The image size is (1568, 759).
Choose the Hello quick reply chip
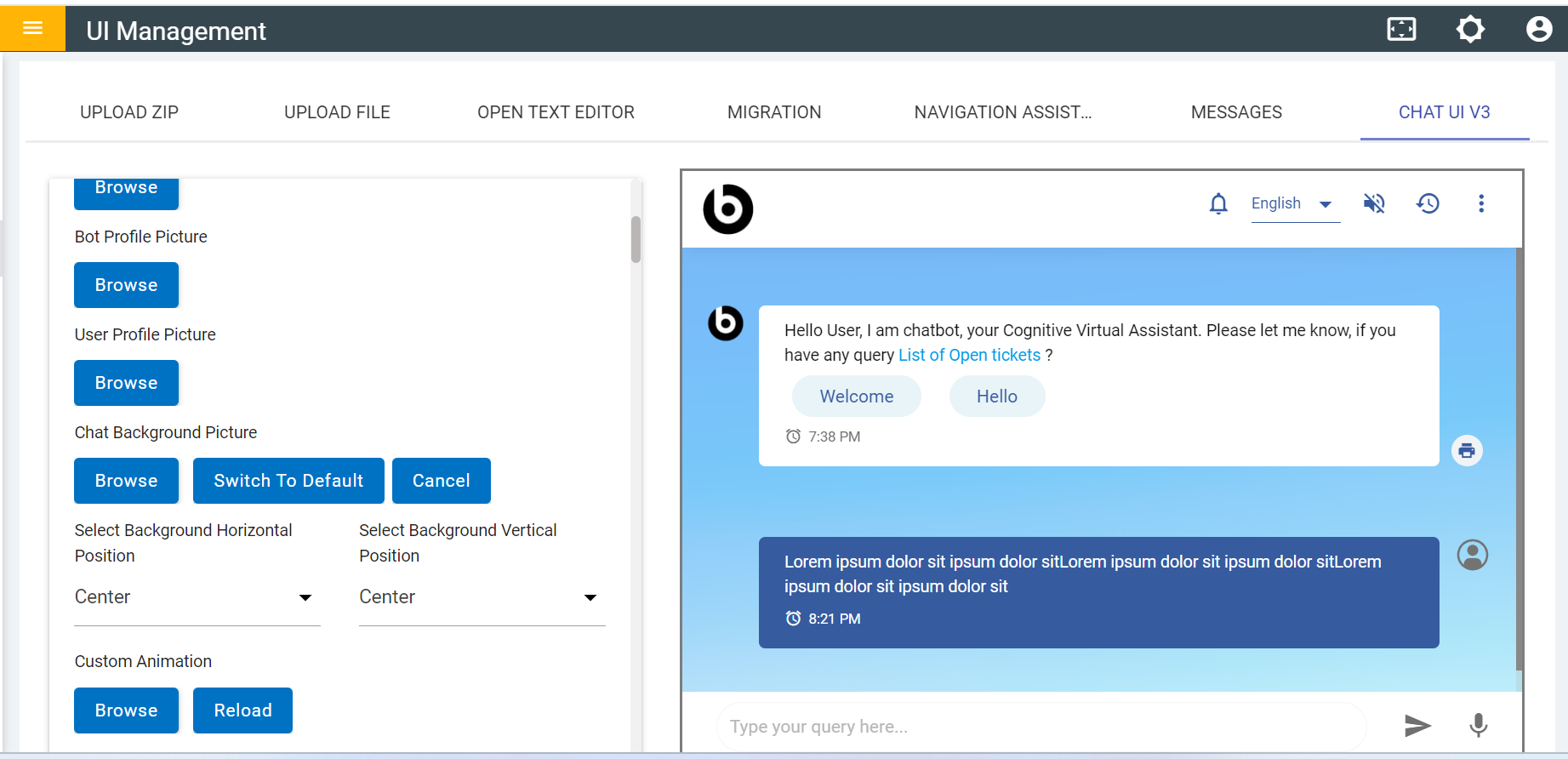(x=997, y=397)
